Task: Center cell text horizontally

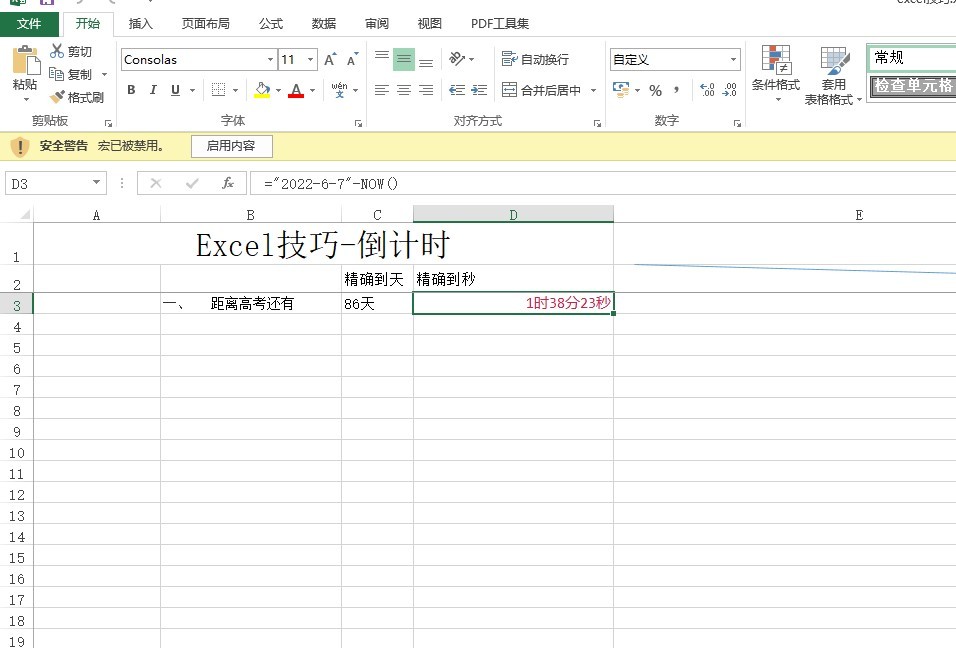Action: [x=404, y=90]
